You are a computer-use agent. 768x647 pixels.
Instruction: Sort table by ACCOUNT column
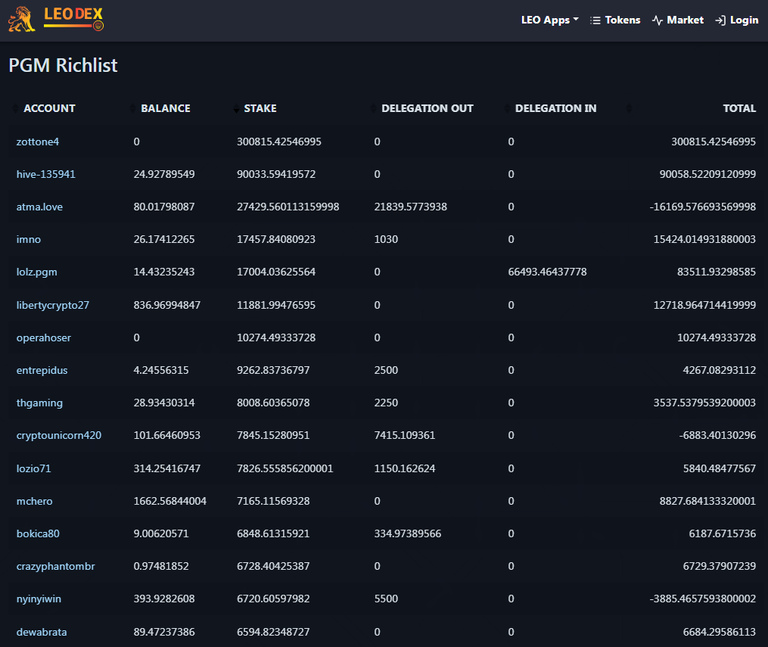(49, 108)
